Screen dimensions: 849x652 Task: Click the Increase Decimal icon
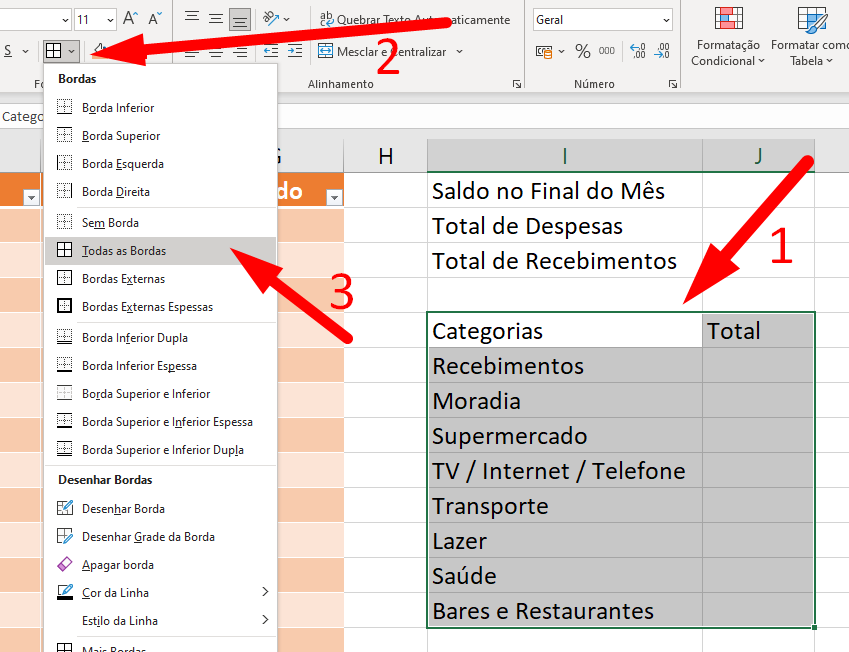tap(638, 51)
